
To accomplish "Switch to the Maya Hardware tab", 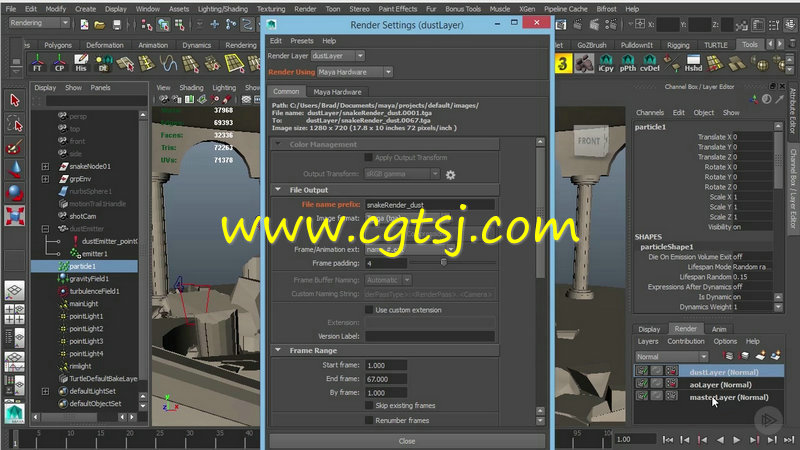I will (x=337, y=92).
